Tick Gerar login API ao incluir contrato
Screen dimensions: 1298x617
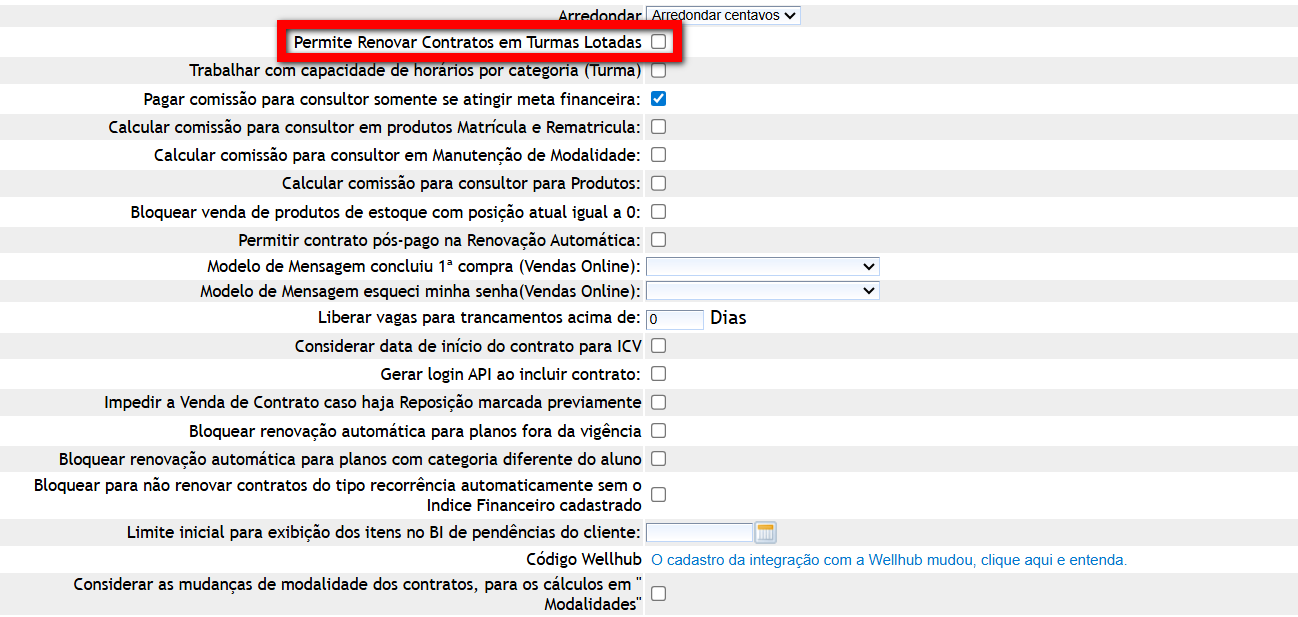[658, 374]
